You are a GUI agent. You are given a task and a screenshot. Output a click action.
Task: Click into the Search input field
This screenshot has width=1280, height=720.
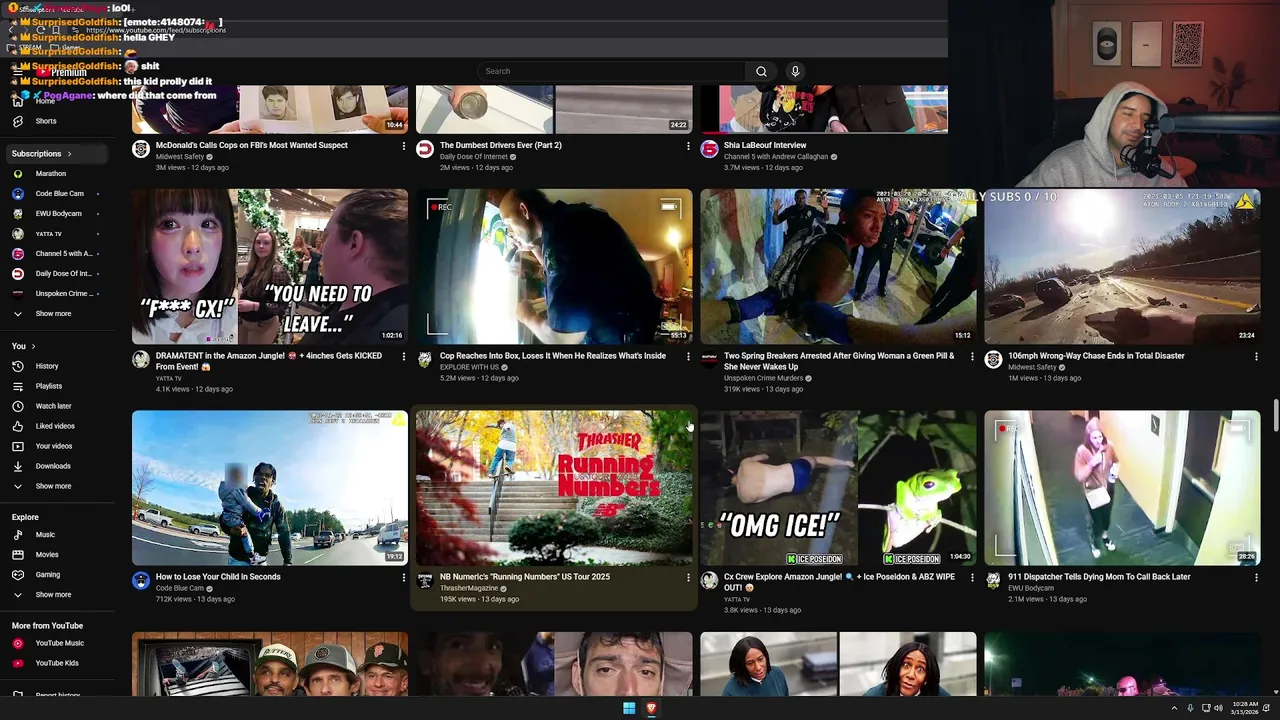point(611,71)
